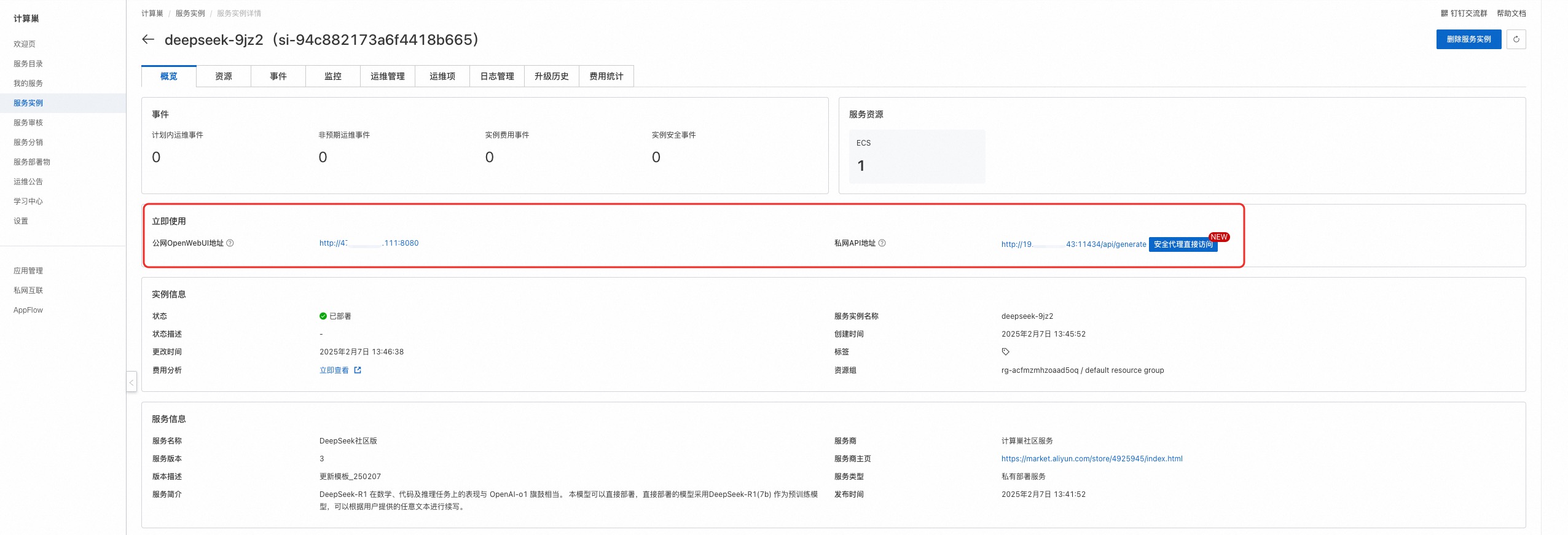Open the 钉钉交流群 QR icon link
The width and height of the screenshot is (1568, 535).
1464,14
